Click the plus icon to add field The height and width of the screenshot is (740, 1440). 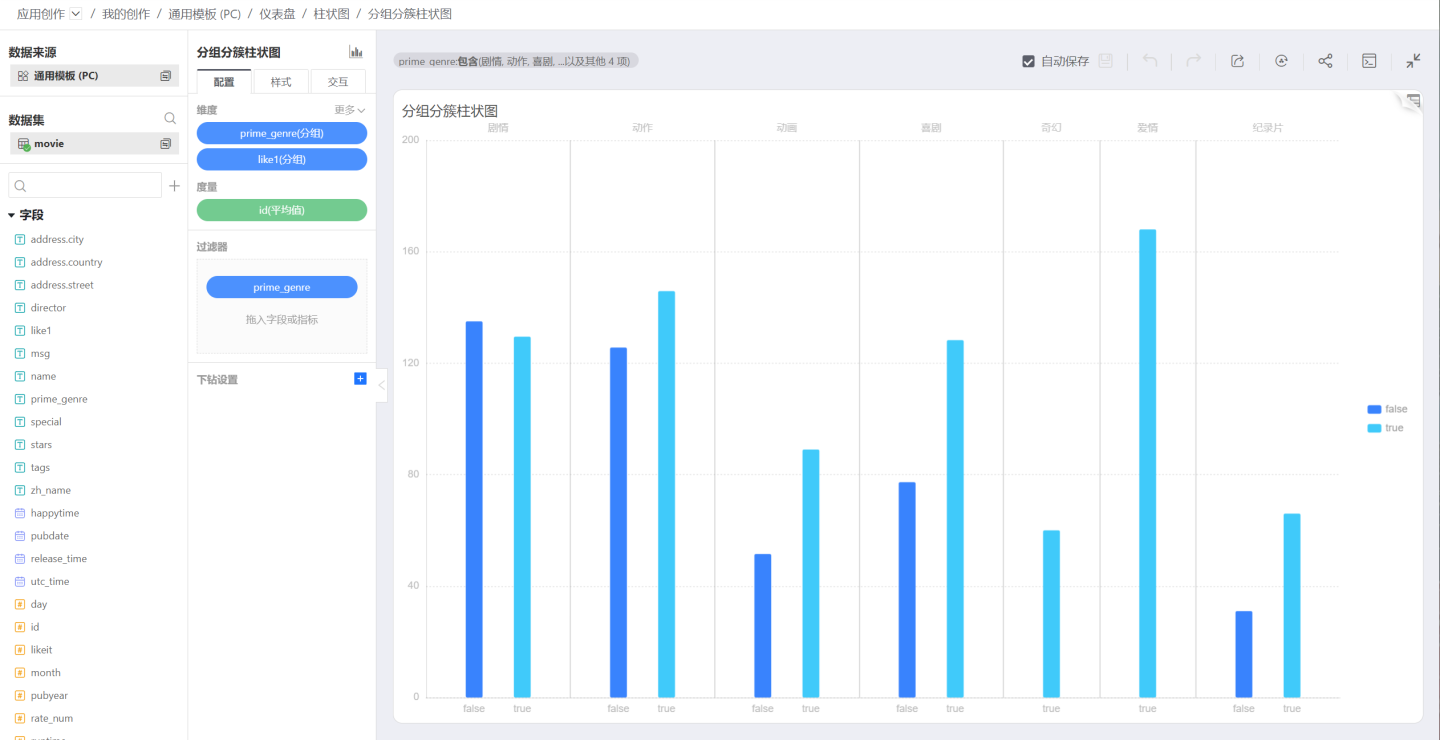point(174,186)
